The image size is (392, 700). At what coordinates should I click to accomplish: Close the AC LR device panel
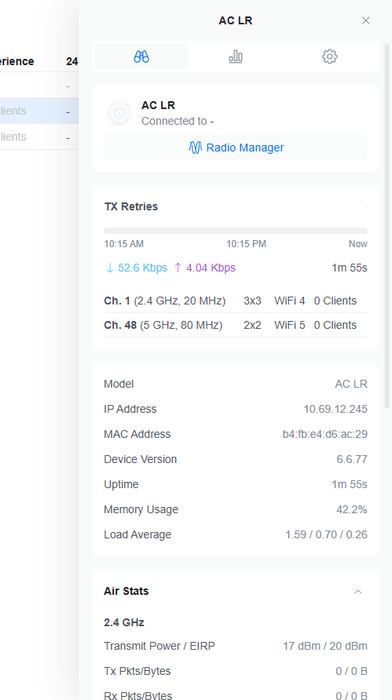pos(366,21)
